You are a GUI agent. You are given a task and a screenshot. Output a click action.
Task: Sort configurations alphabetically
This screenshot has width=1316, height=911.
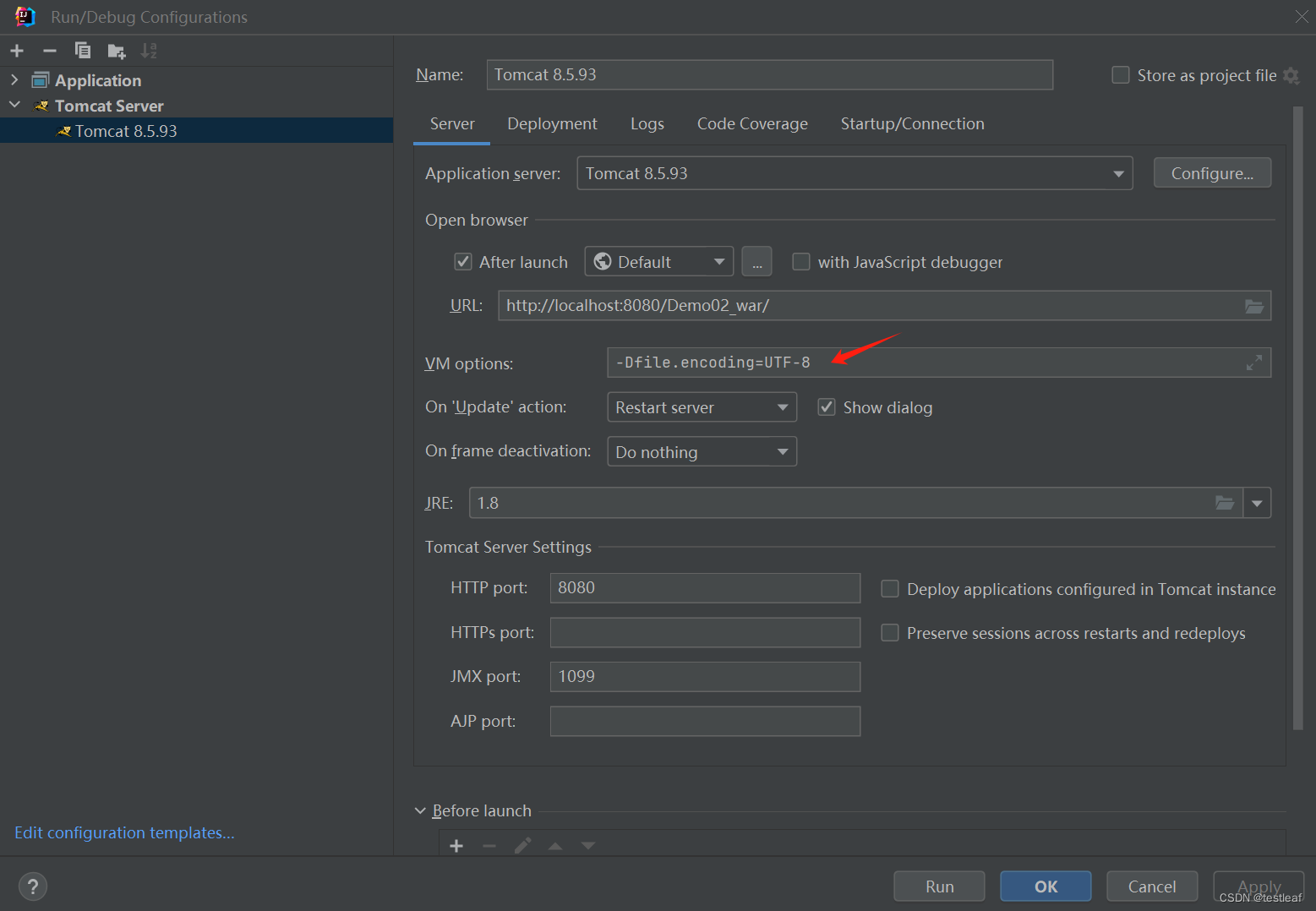click(x=149, y=51)
